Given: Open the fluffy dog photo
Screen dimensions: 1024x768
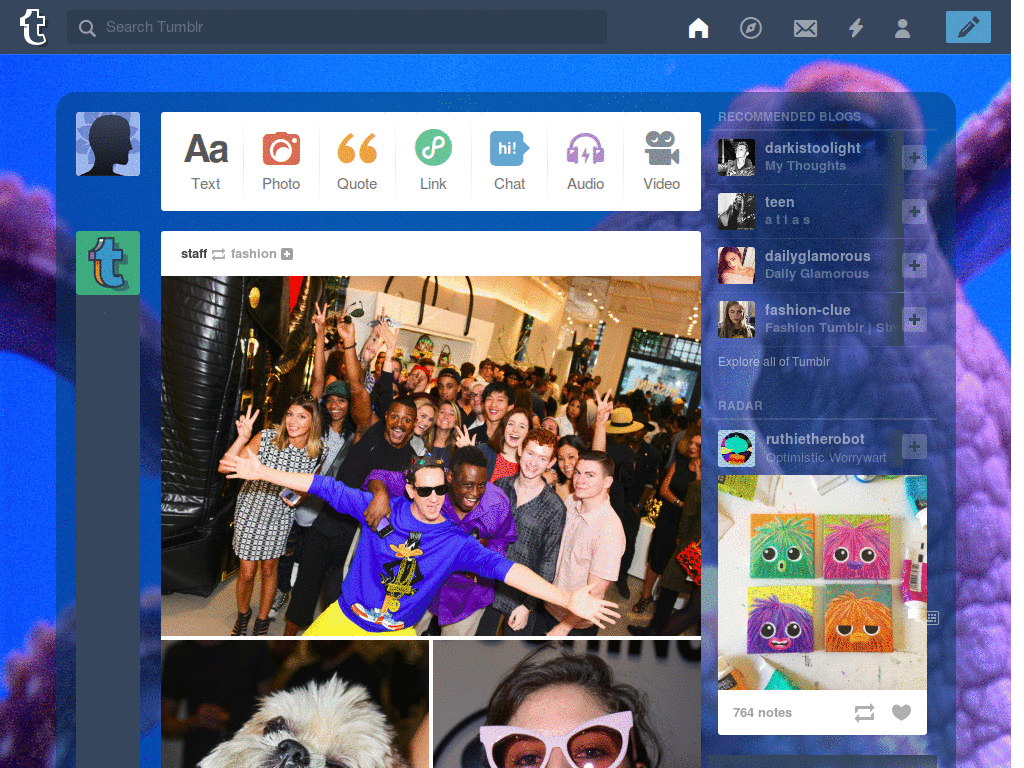Looking at the screenshot, I should click(295, 704).
